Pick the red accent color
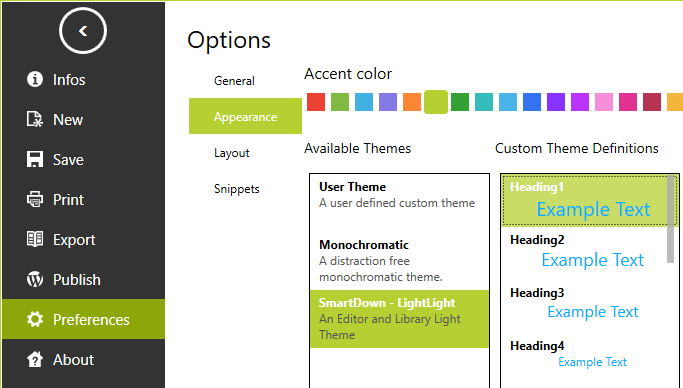This screenshot has height=388, width=683. tap(316, 102)
